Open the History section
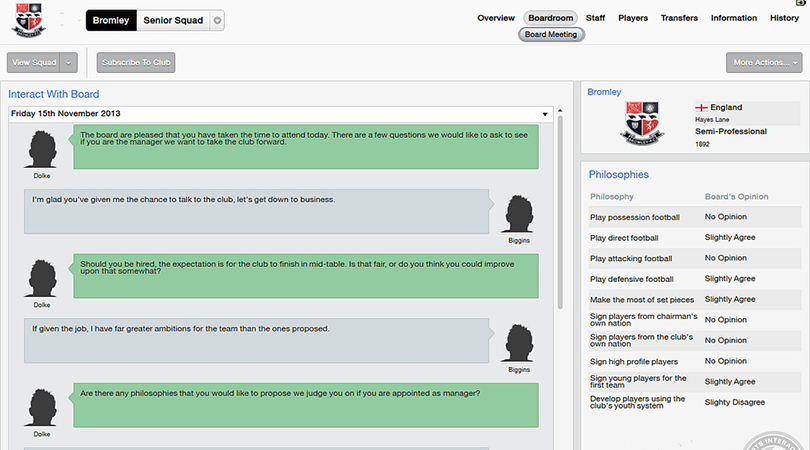 [784, 18]
